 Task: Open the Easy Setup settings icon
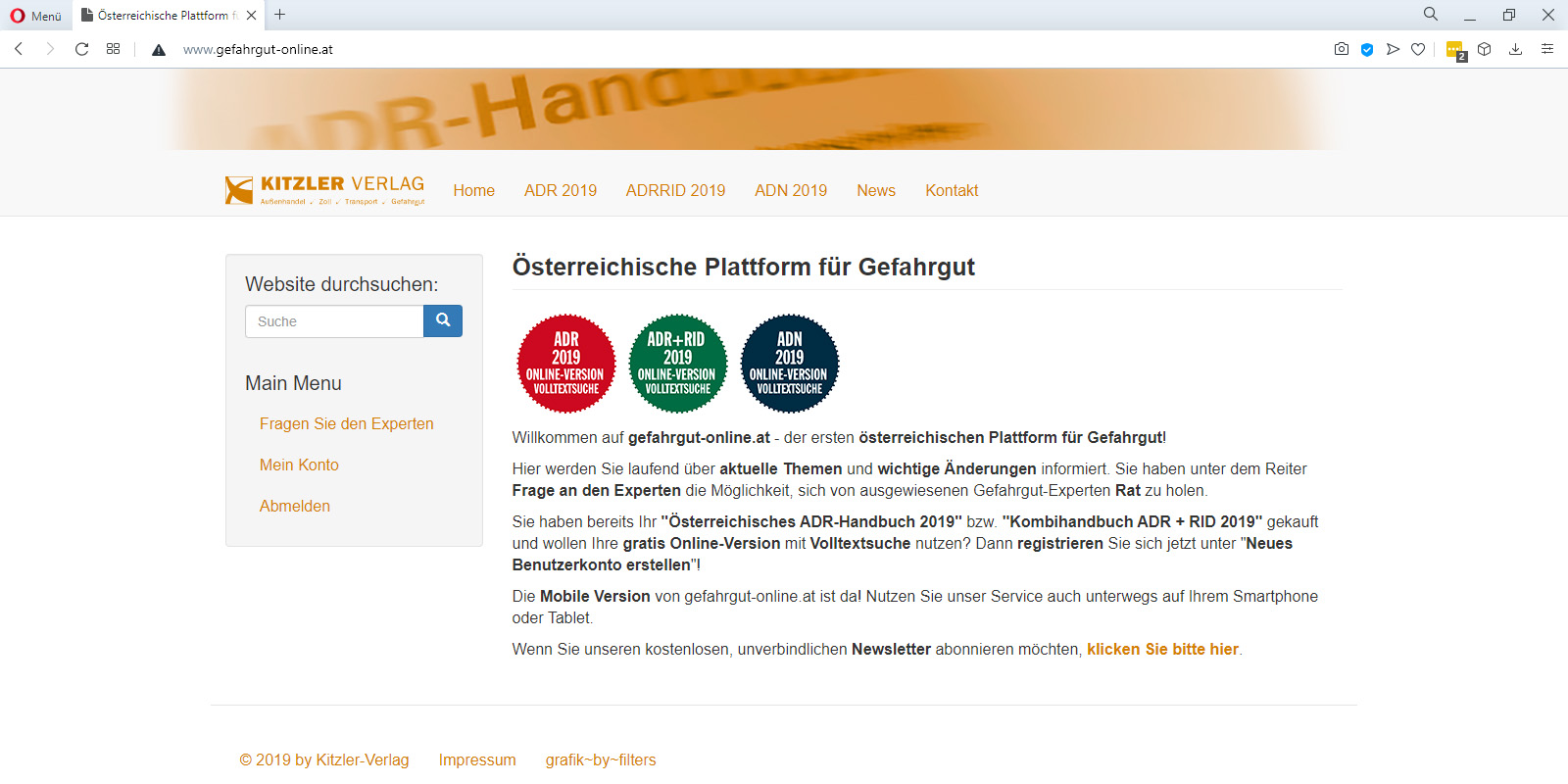click(x=1547, y=49)
